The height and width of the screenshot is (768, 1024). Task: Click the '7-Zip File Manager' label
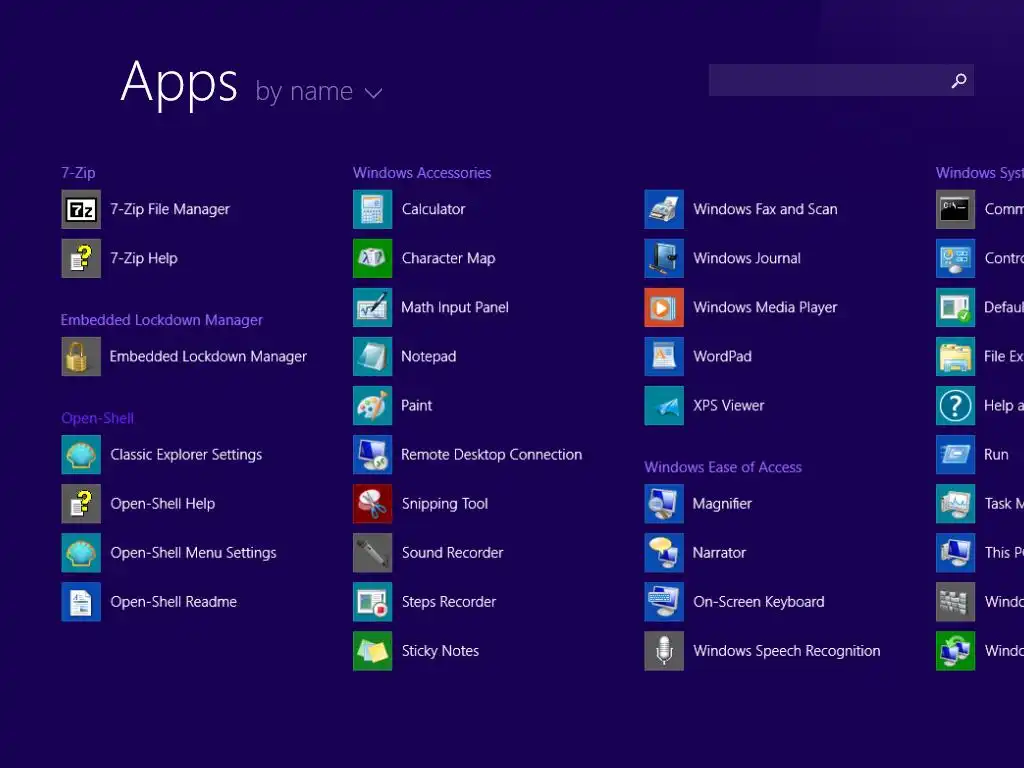pos(170,209)
